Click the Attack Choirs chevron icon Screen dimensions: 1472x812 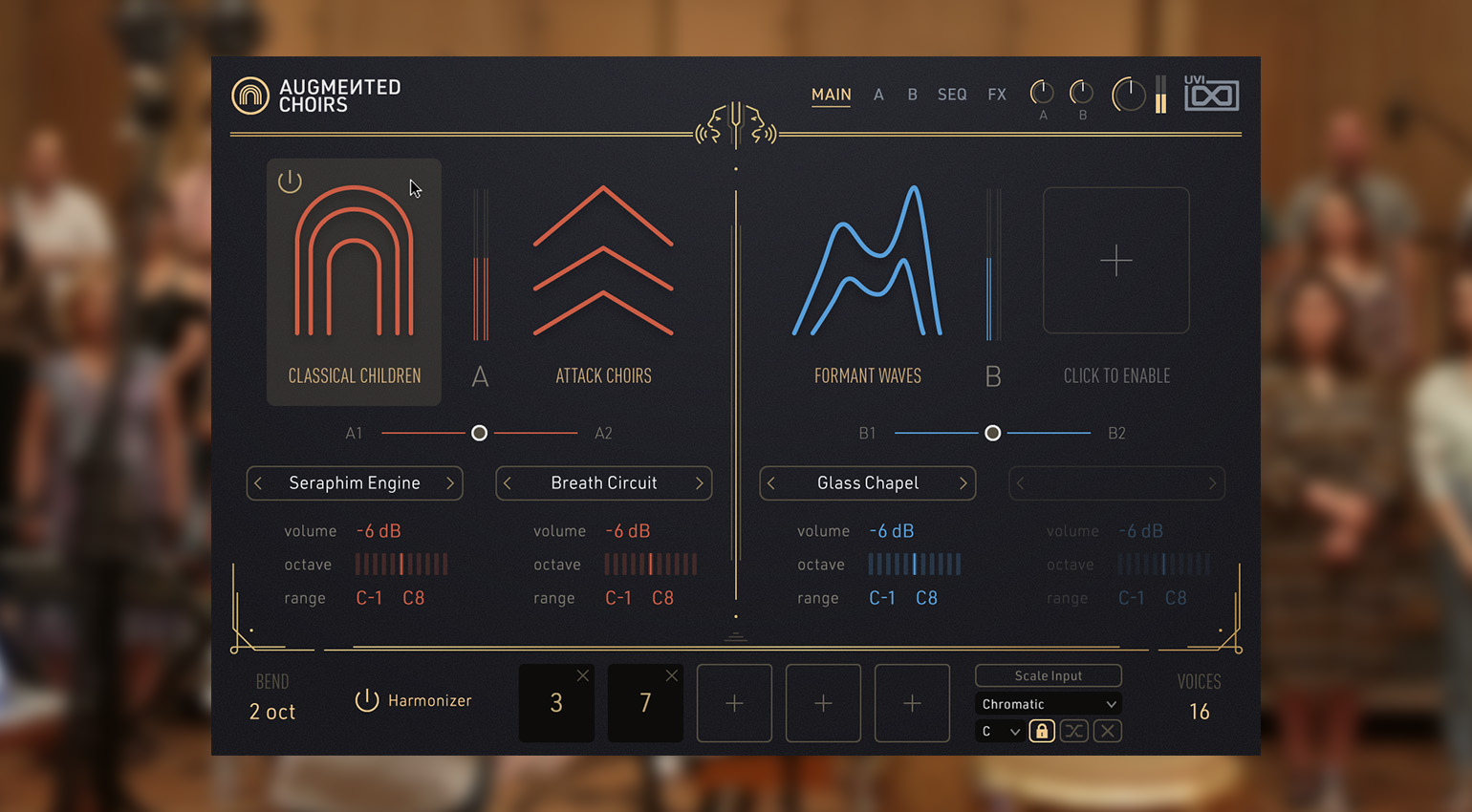pyautogui.click(x=603, y=261)
